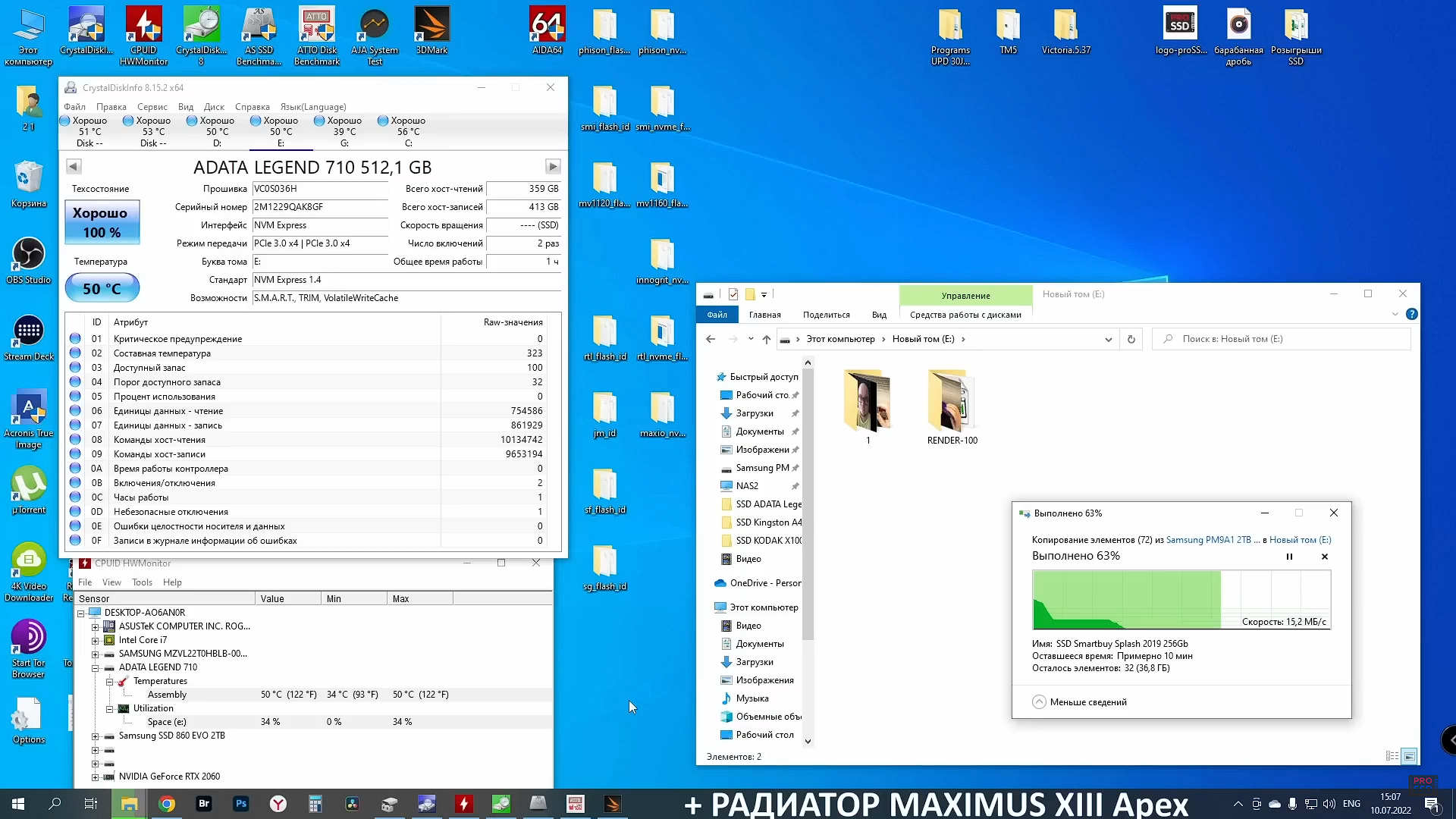
Task: Click Новый том (E:) destination link
Action: (1301, 540)
